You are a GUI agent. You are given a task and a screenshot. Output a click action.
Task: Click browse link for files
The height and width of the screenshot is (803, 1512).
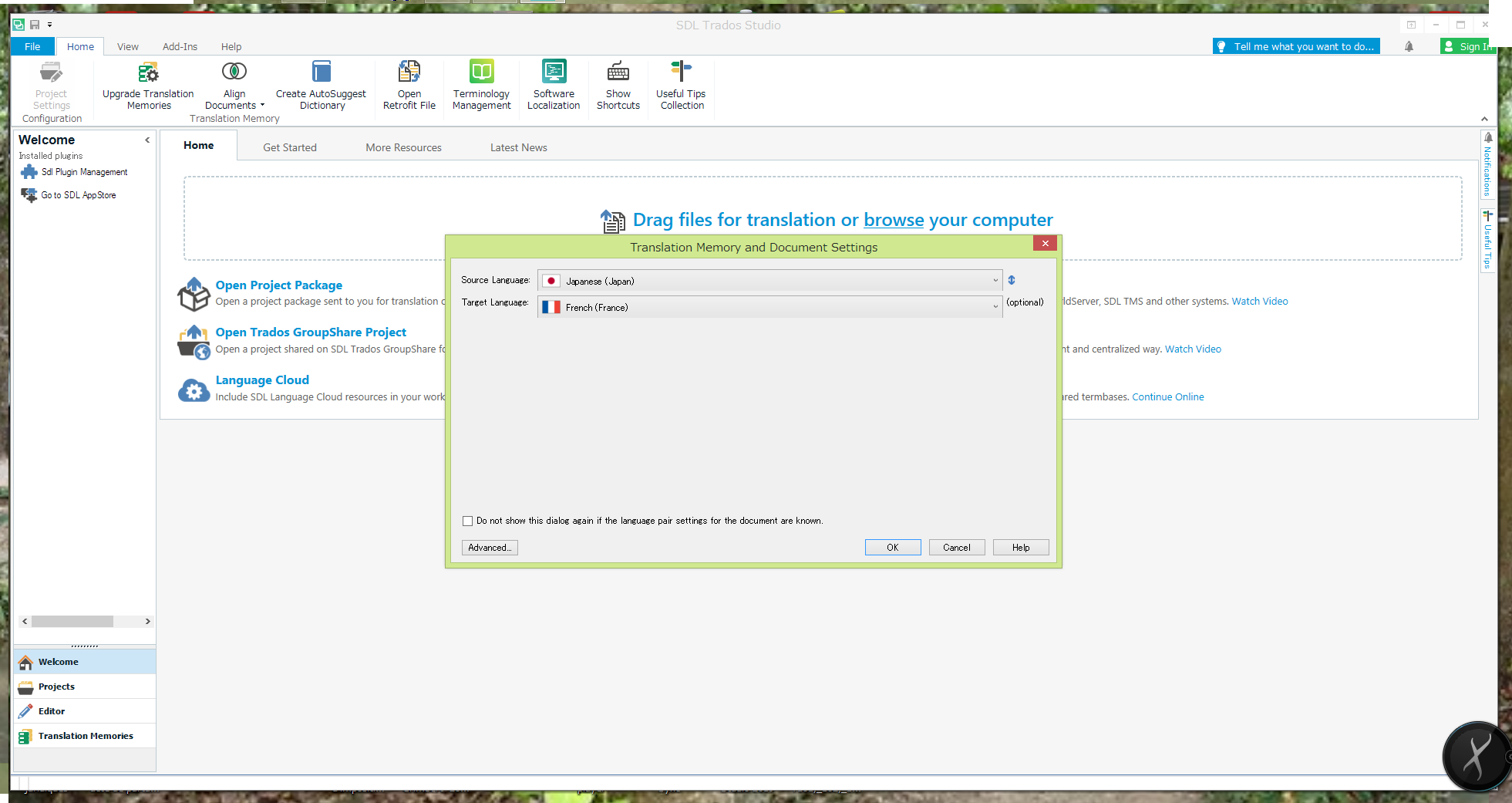tap(894, 221)
